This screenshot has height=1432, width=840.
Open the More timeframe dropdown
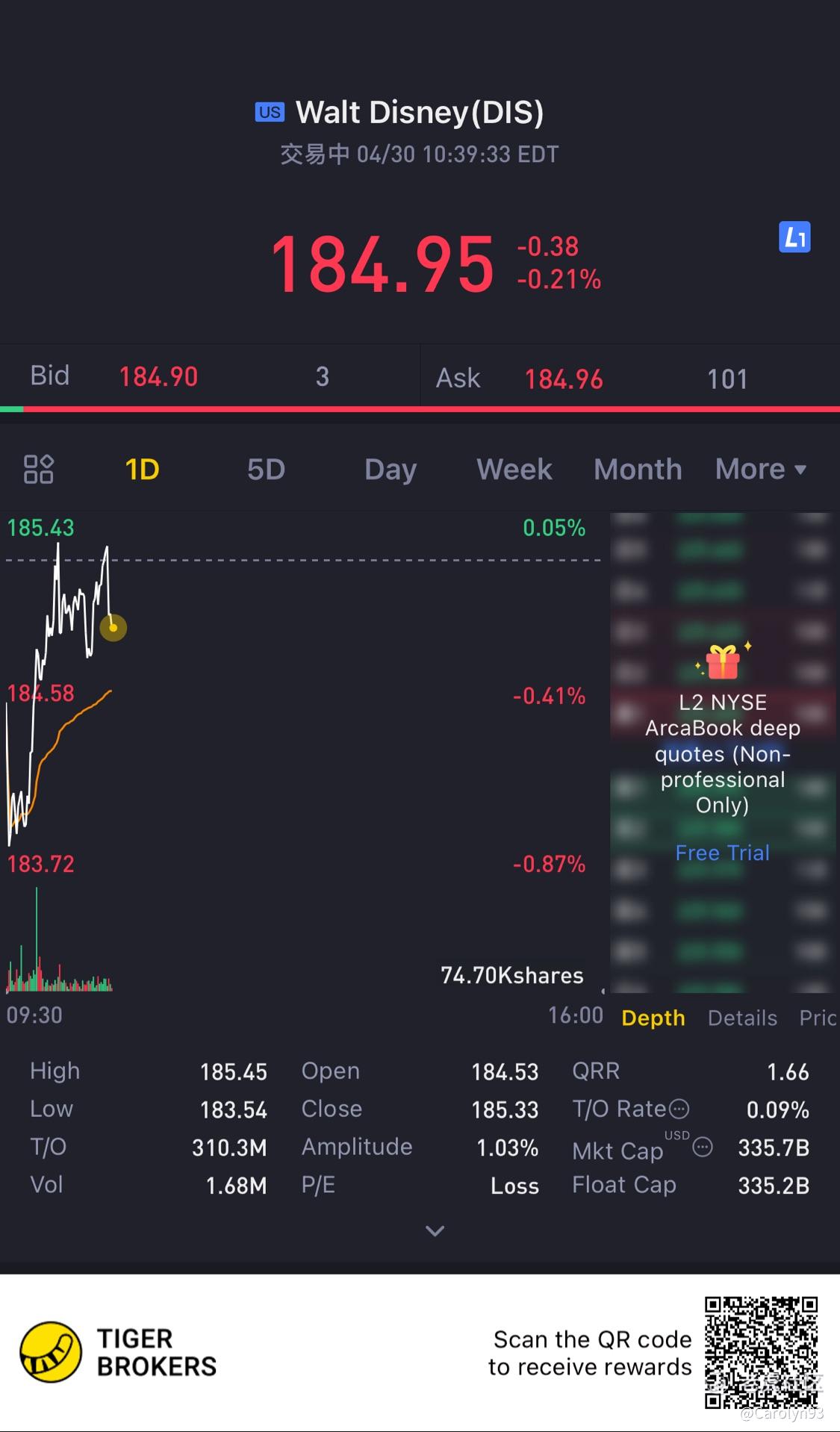point(761,469)
